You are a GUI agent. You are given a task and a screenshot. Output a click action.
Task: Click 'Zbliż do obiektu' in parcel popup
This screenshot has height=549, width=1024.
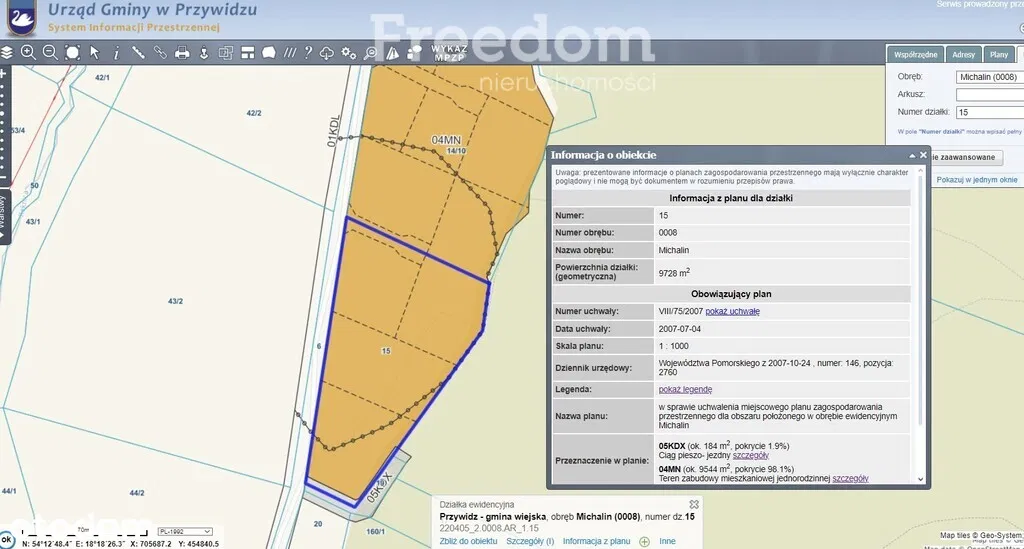point(469,541)
